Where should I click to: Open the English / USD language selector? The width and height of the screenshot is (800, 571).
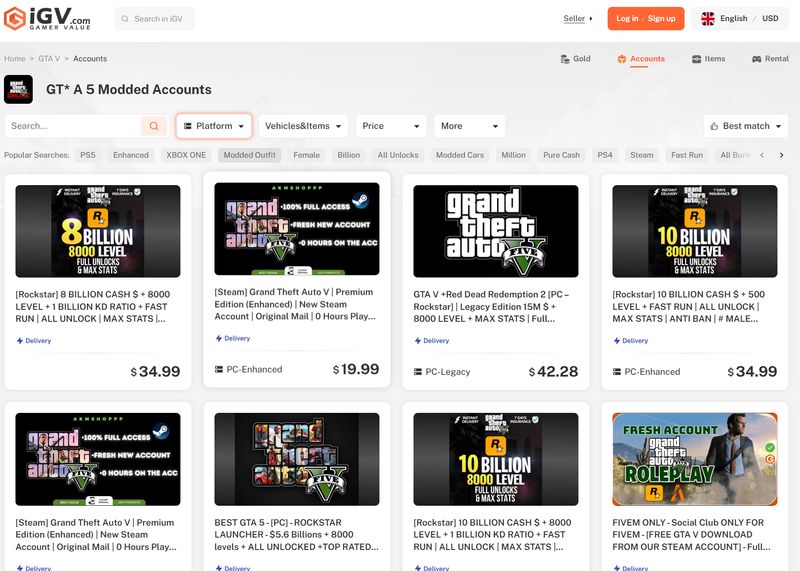[740, 19]
